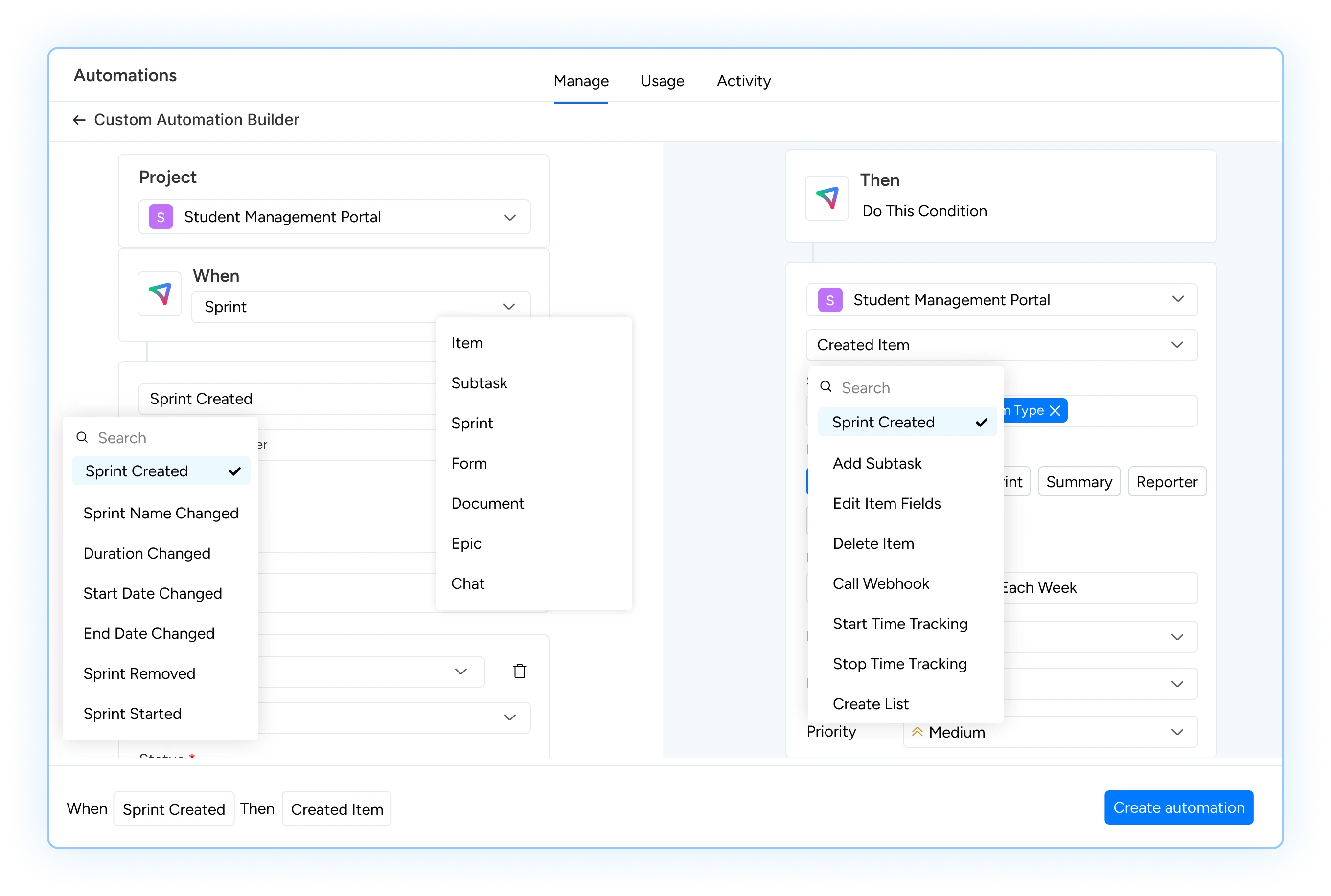Click the back arrow beside Custom Automation Builder

point(79,120)
